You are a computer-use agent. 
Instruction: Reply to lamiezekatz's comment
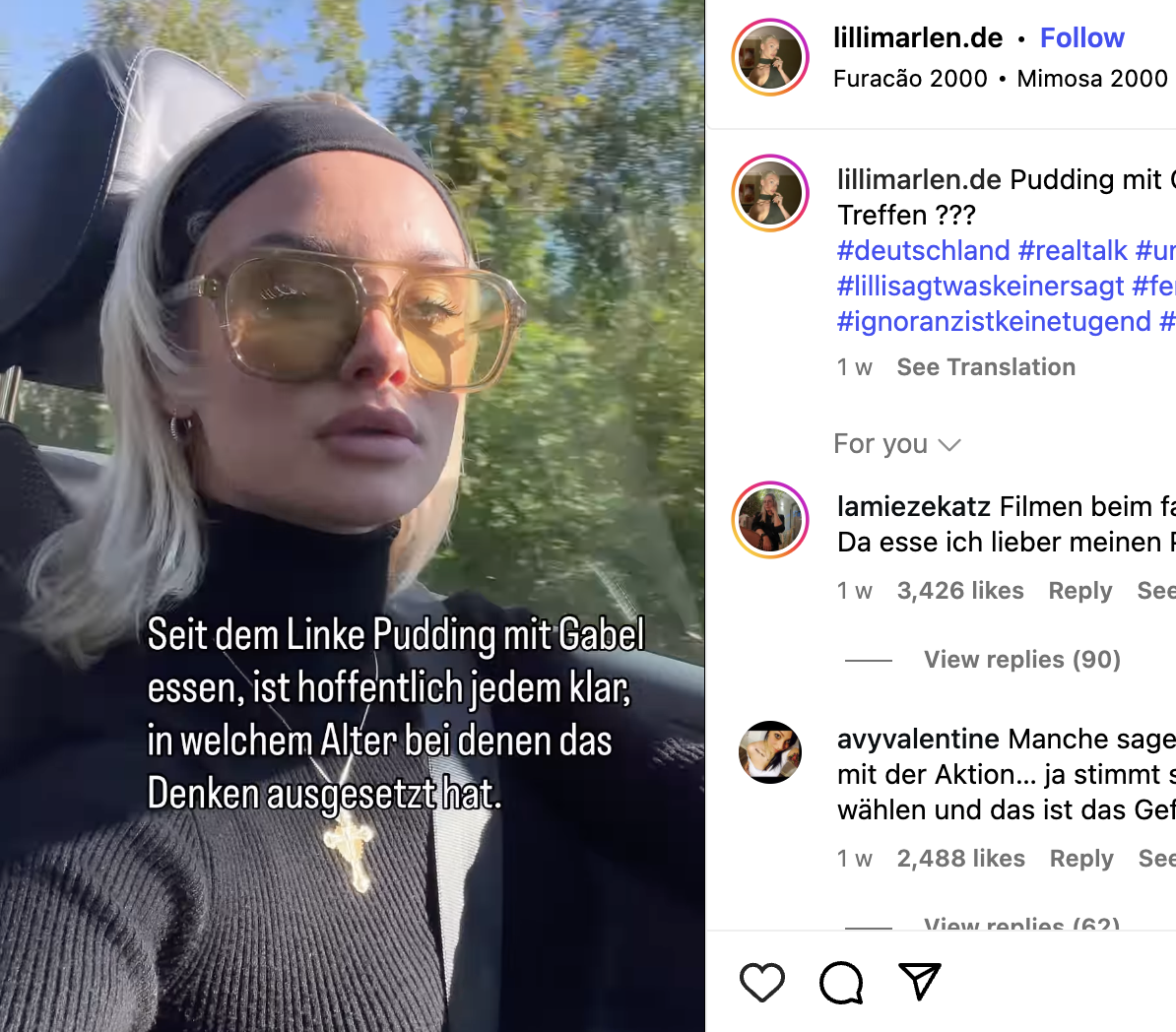pos(1080,590)
